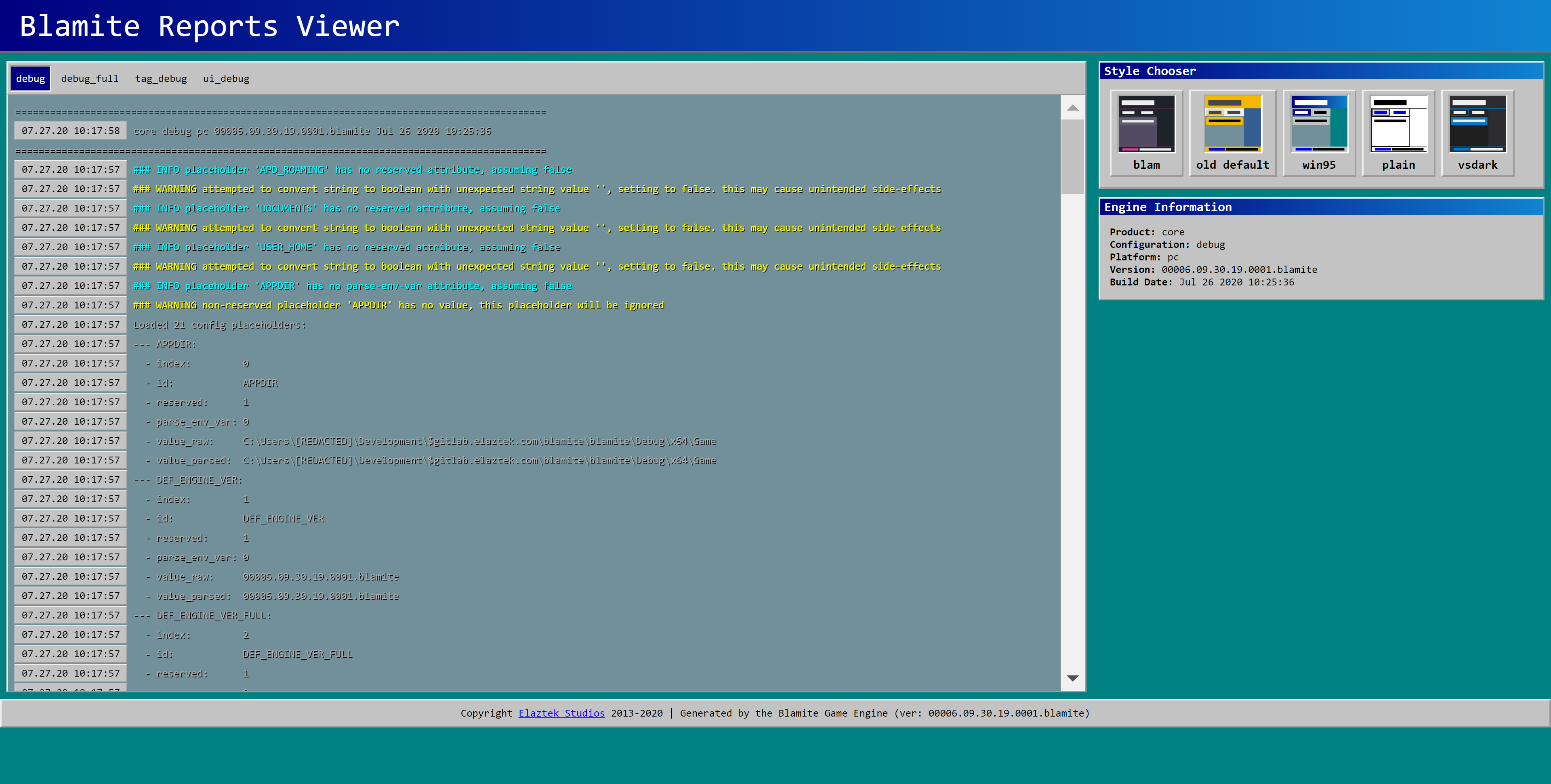Open the debug tab
The height and width of the screenshot is (784, 1551).
pos(30,79)
